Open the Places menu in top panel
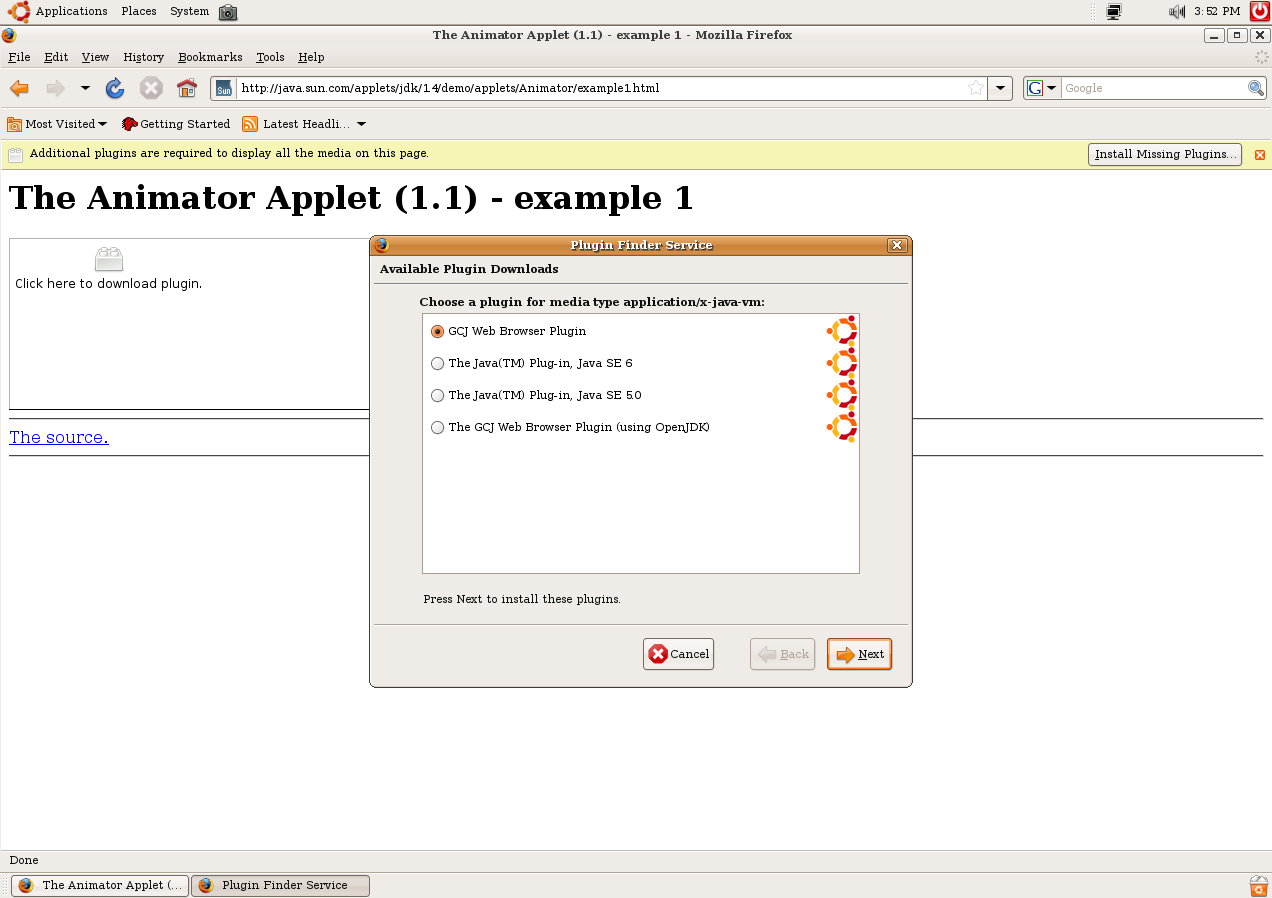 (x=139, y=12)
